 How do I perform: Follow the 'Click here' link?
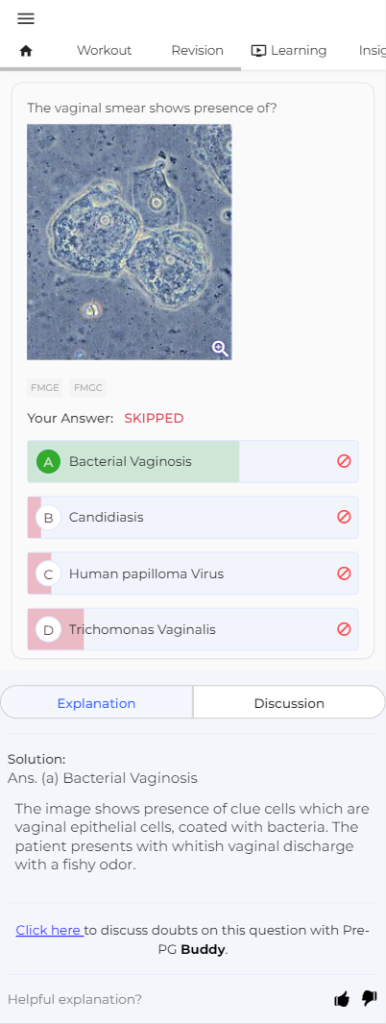point(49,930)
